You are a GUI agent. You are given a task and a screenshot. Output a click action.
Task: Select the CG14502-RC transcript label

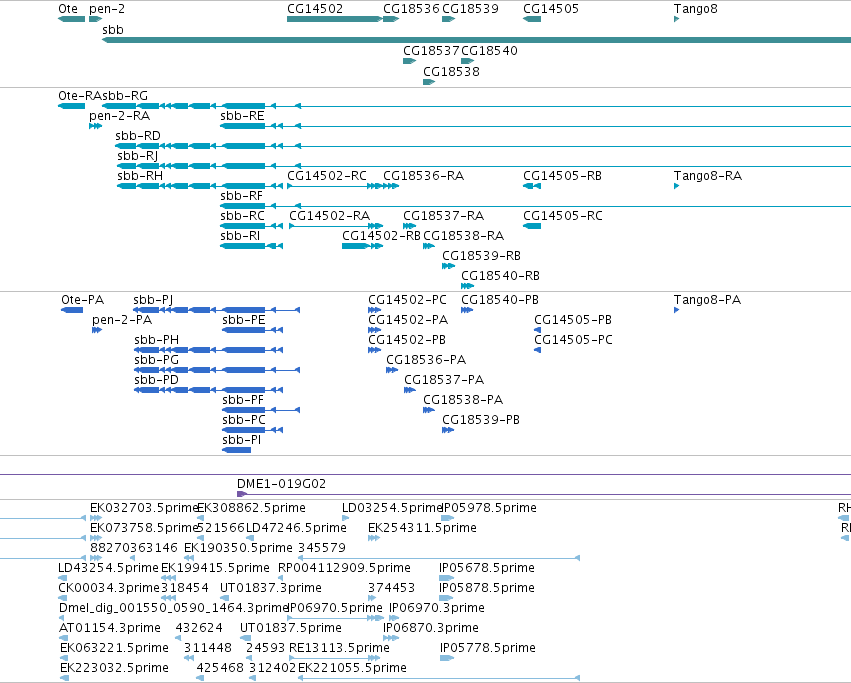(x=327, y=176)
